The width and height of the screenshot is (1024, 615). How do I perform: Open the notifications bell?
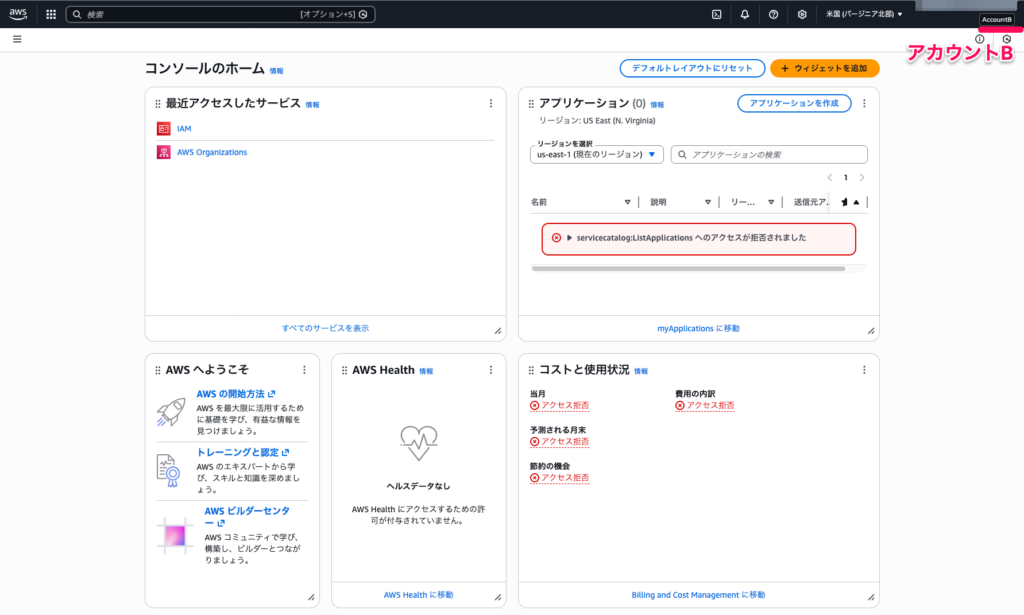coord(744,14)
